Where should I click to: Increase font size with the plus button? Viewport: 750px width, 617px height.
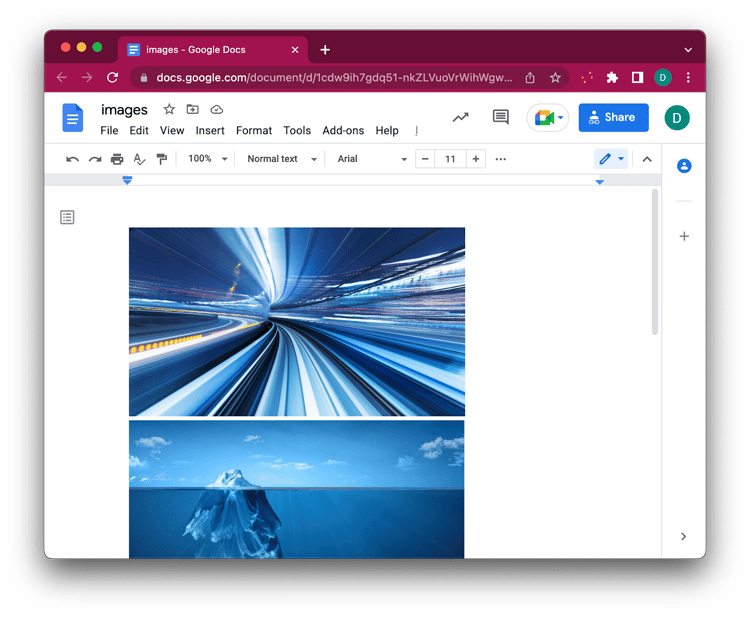click(476, 159)
